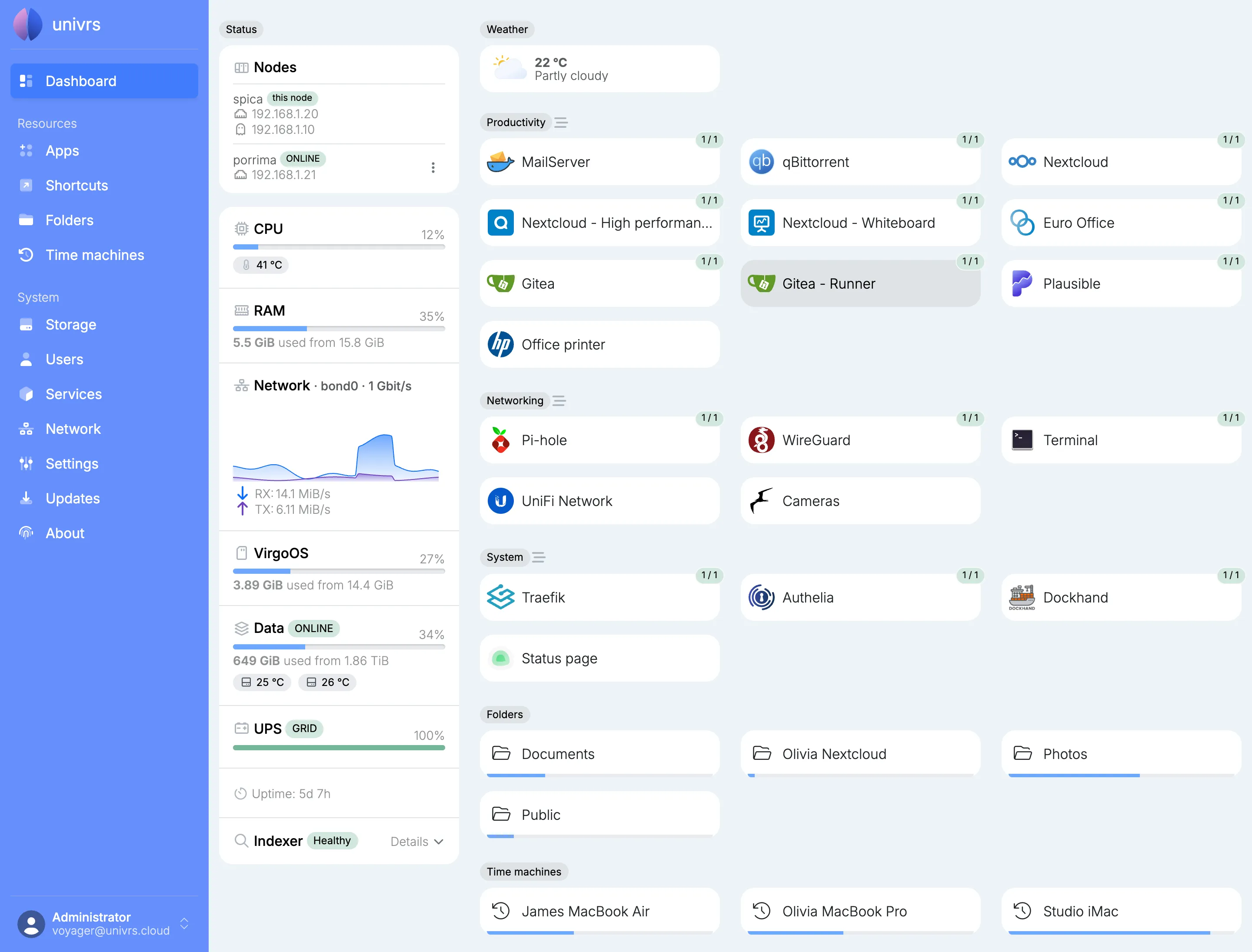Click the Dockhand icon
Screen dimensions: 1252x952
coord(1022,597)
